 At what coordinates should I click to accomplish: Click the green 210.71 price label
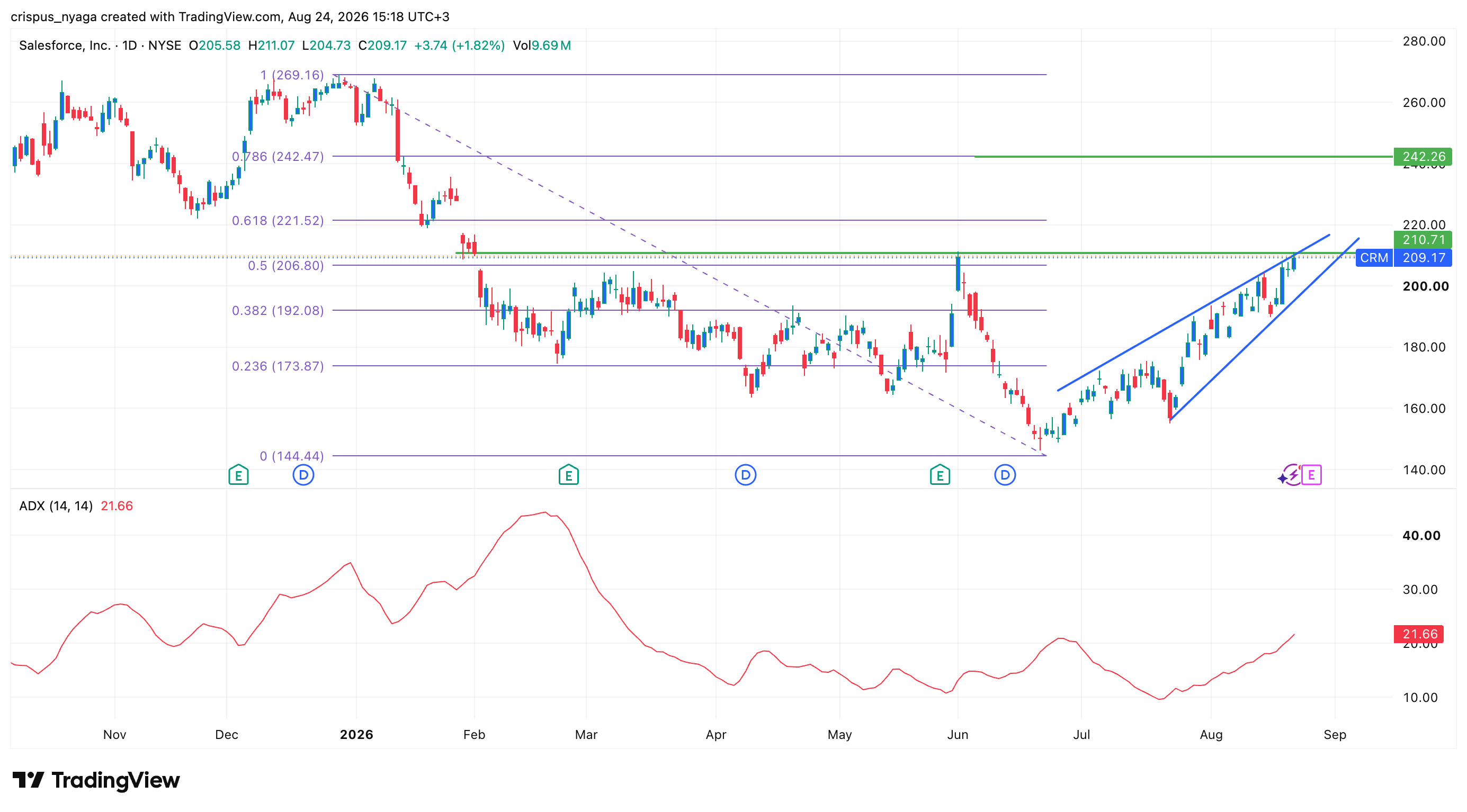[1423, 240]
